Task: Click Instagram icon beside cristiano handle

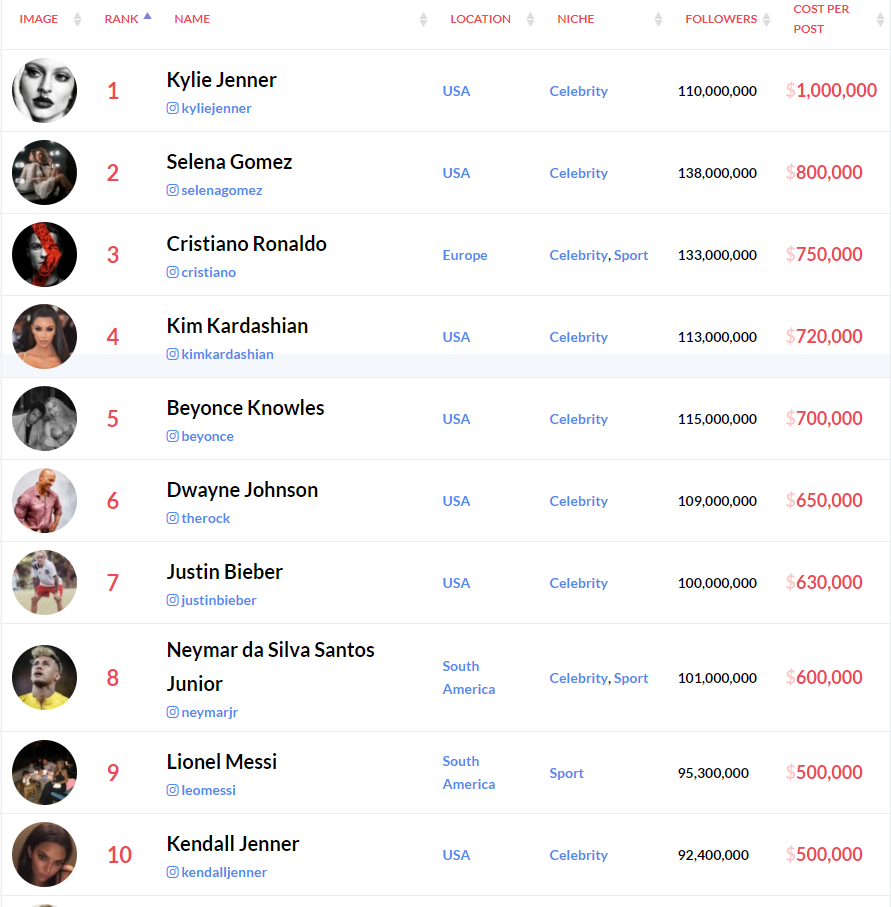Action: pyautogui.click(x=172, y=272)
